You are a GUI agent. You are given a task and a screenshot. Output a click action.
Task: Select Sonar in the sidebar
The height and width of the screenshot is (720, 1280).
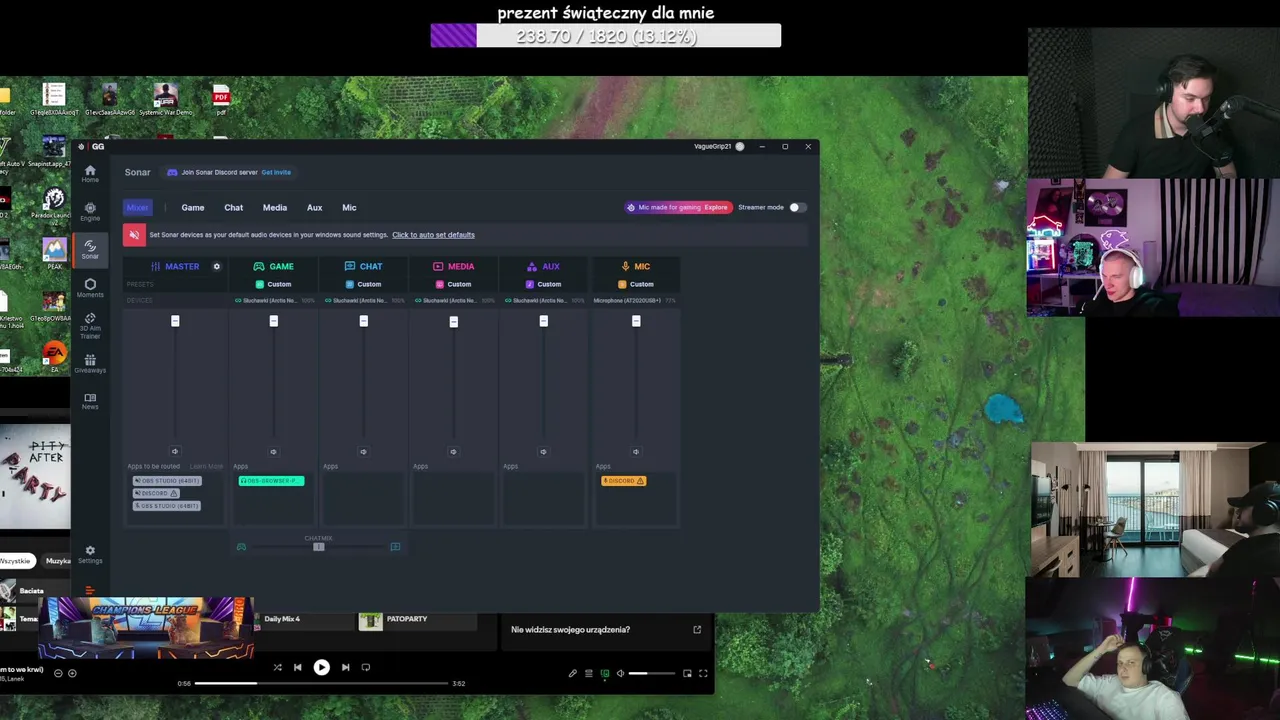point(90,249)
